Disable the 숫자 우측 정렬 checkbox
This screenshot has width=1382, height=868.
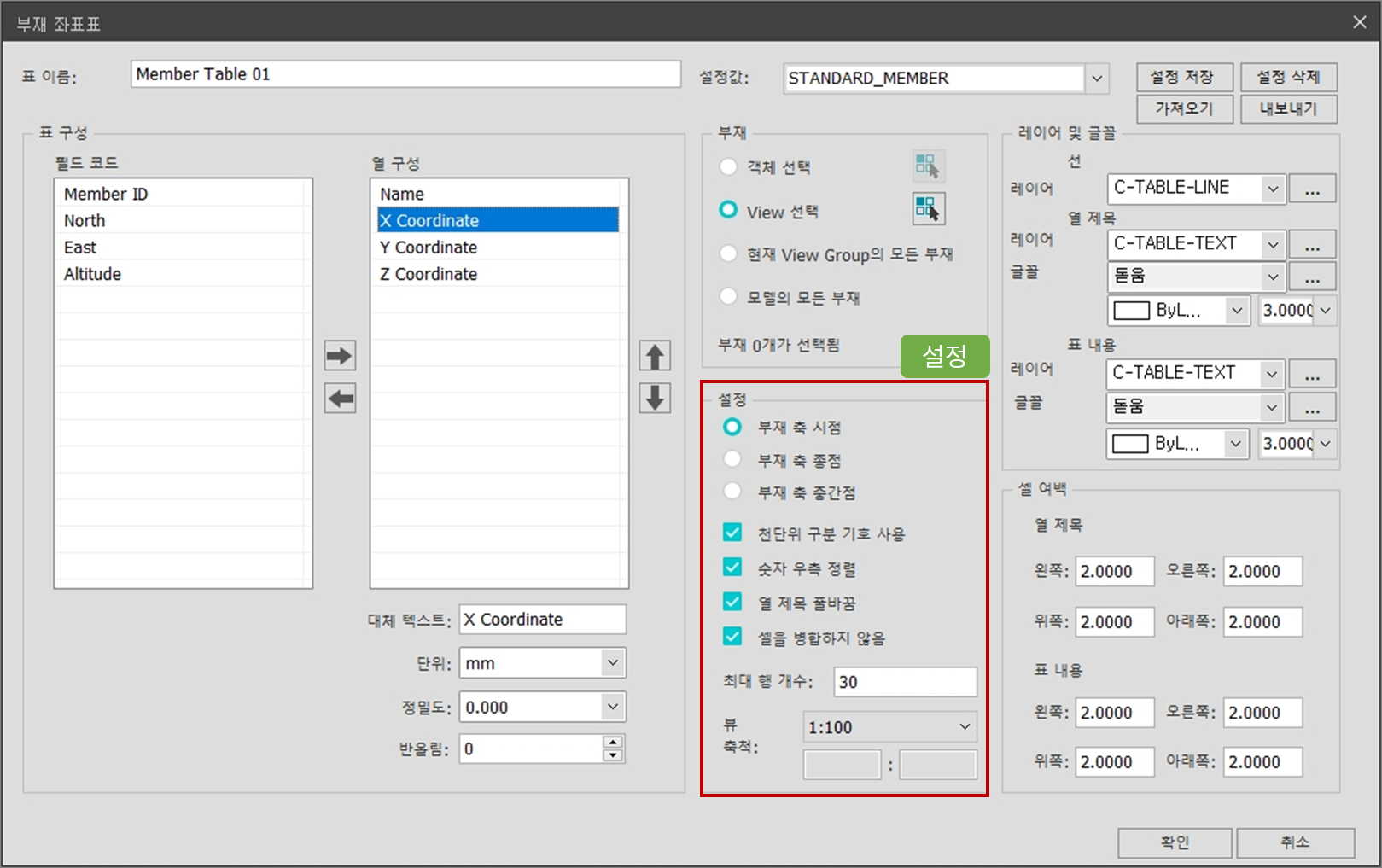tap(732, 568)
